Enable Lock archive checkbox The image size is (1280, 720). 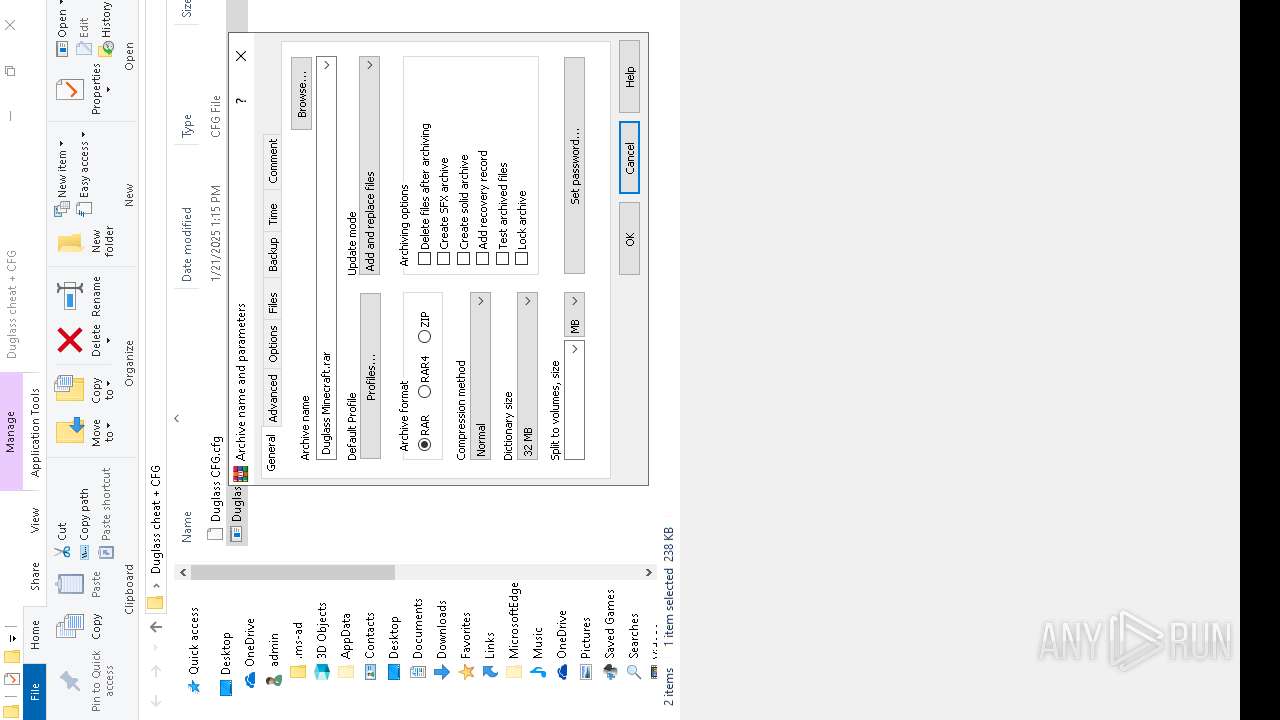click(521, 259)
